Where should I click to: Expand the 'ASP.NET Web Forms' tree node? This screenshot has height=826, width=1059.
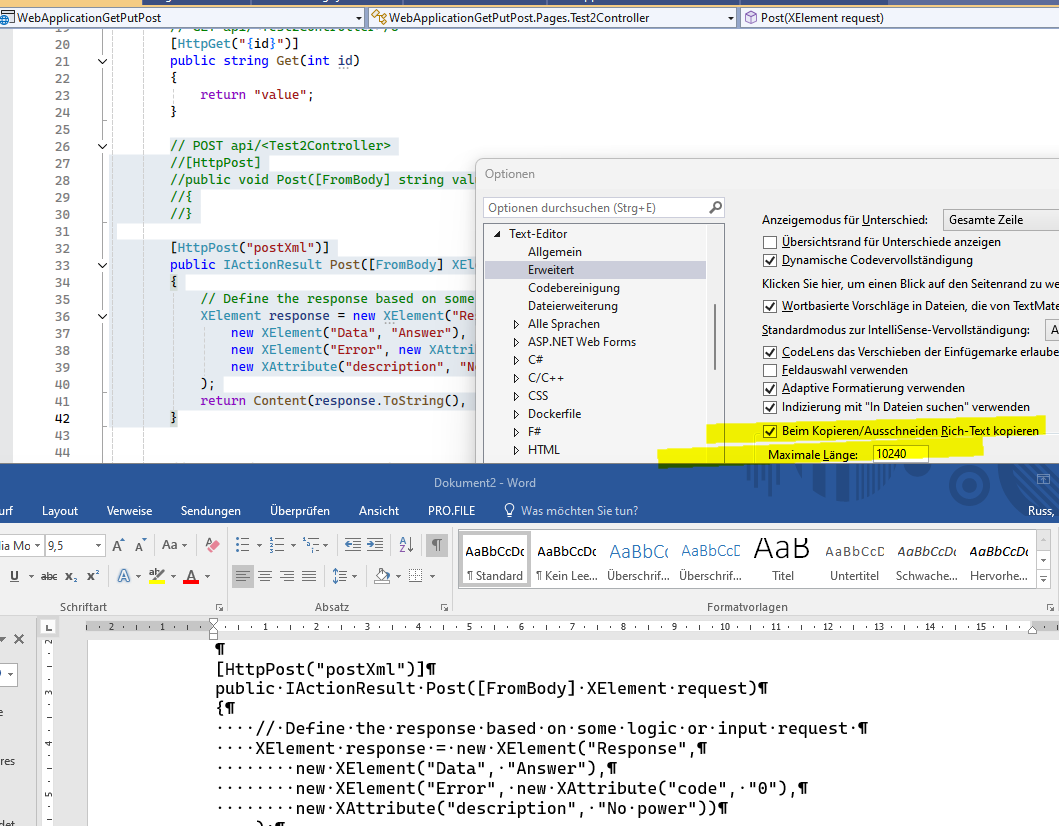(x=517, y=342)
